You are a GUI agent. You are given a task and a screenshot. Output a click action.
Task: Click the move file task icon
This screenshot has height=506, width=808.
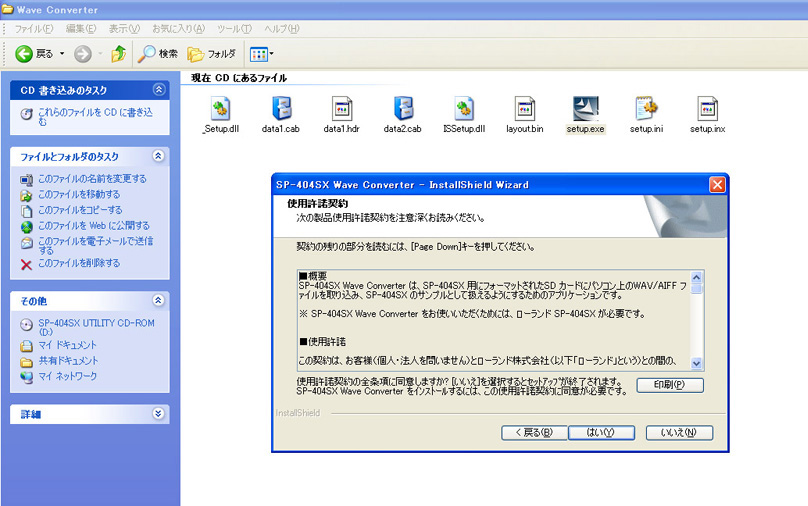point(26,195)
